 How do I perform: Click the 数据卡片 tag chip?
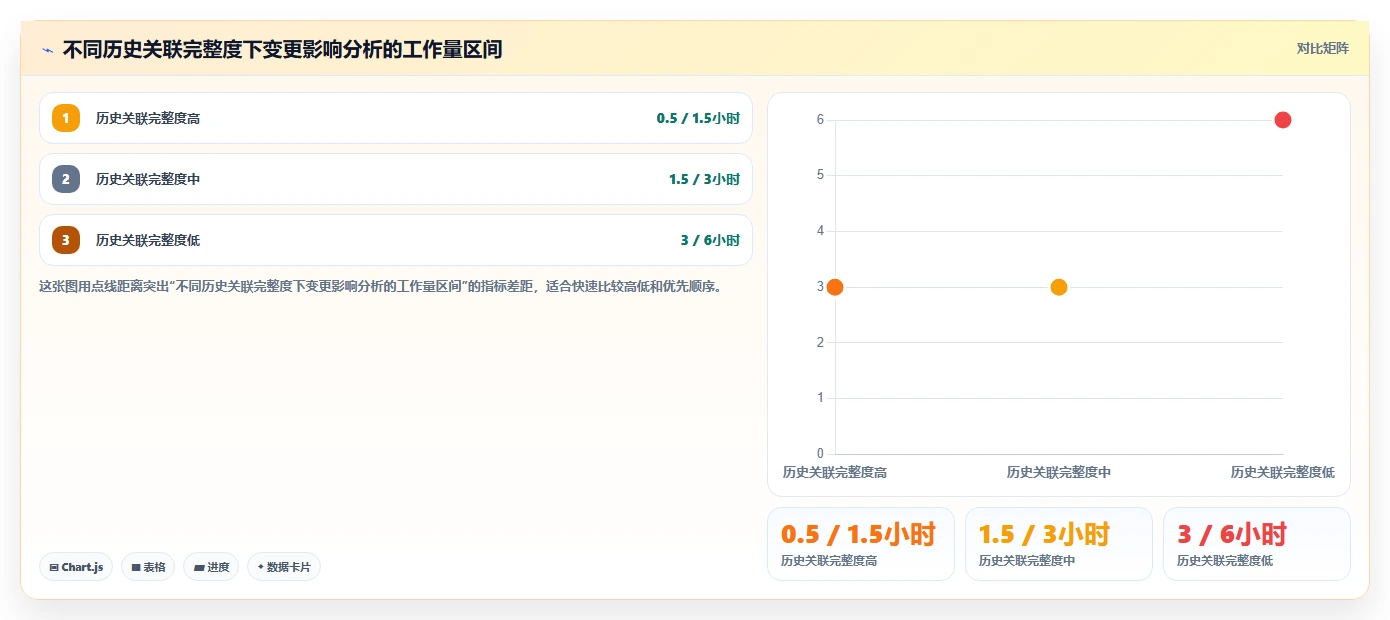click(x=284, y=567)
